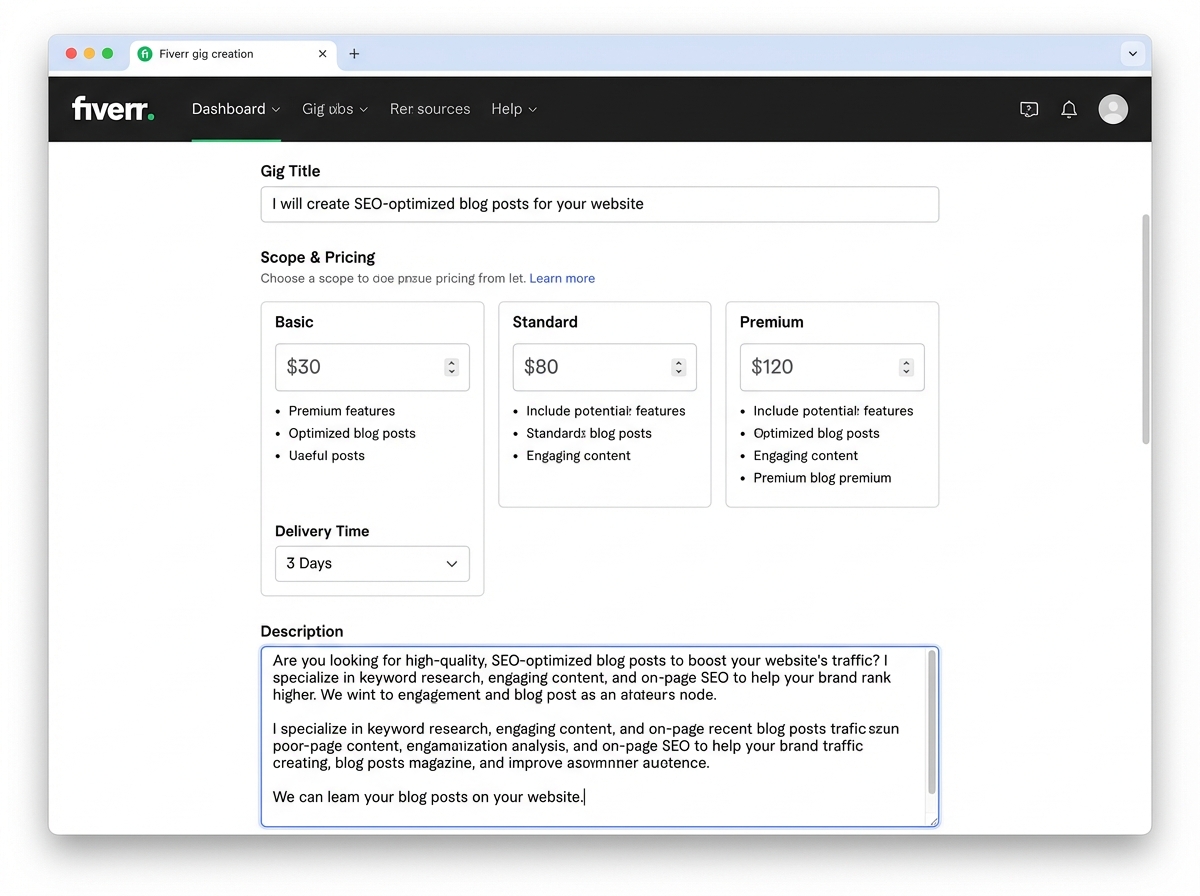
Task: Open a new browser tab with the plus icon
Action: [x=354, y=54]
